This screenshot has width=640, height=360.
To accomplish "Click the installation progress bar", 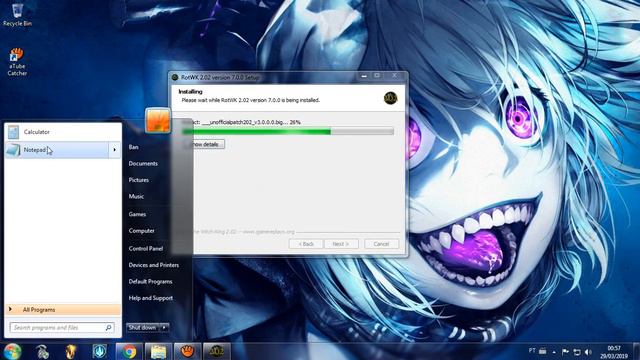I will click(x=288, y=131).
